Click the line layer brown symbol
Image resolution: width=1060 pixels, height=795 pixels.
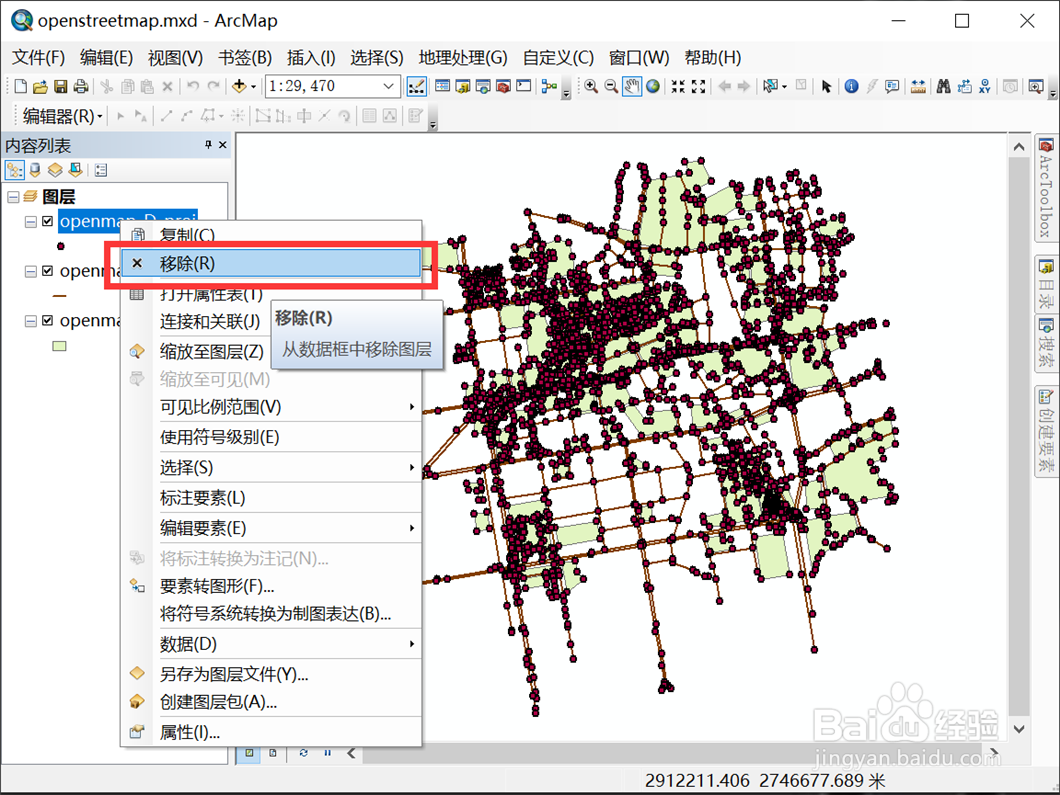pyautogui.click(x=59, y=296)
